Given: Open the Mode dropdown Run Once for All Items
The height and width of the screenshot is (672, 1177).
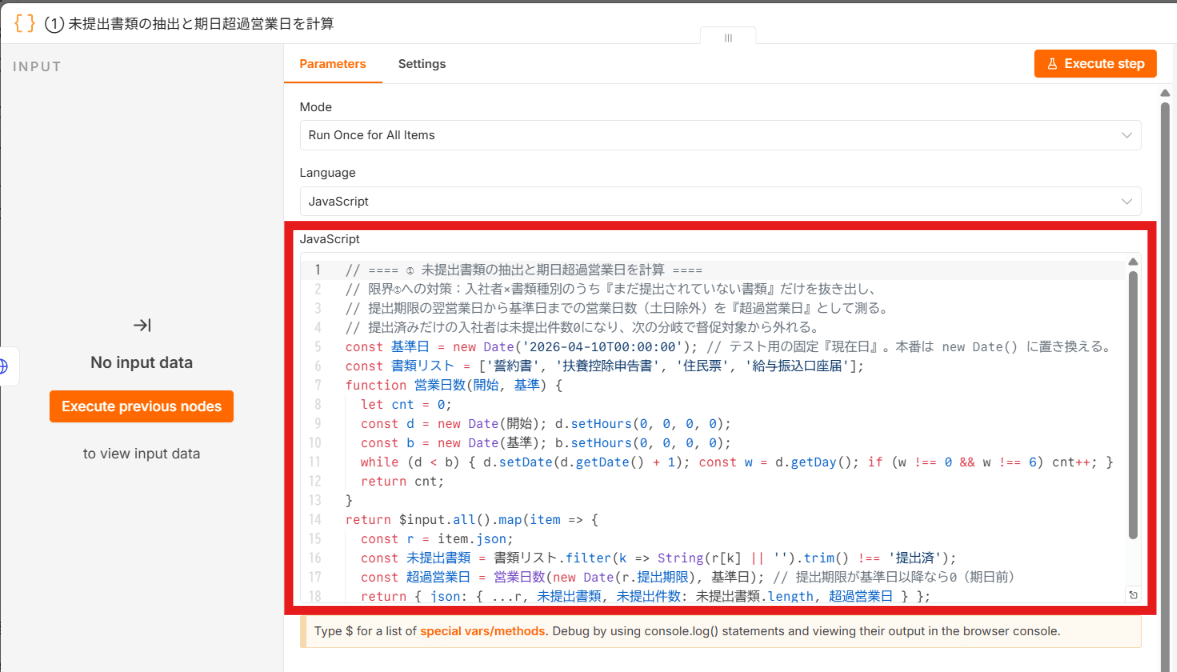Looking at the screenshot, I should point(720,135).
